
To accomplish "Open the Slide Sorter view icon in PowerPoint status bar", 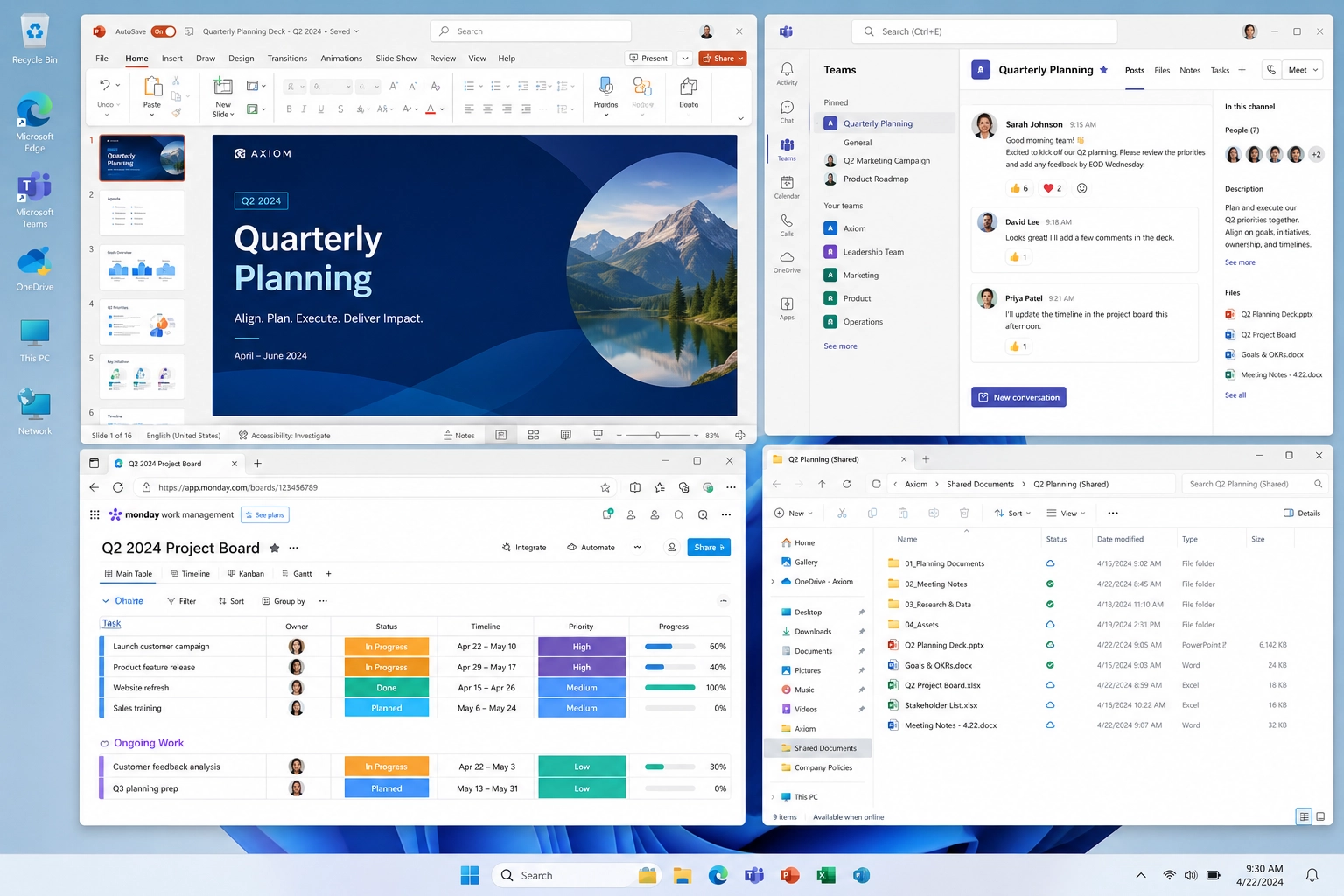I will (534, 435).
